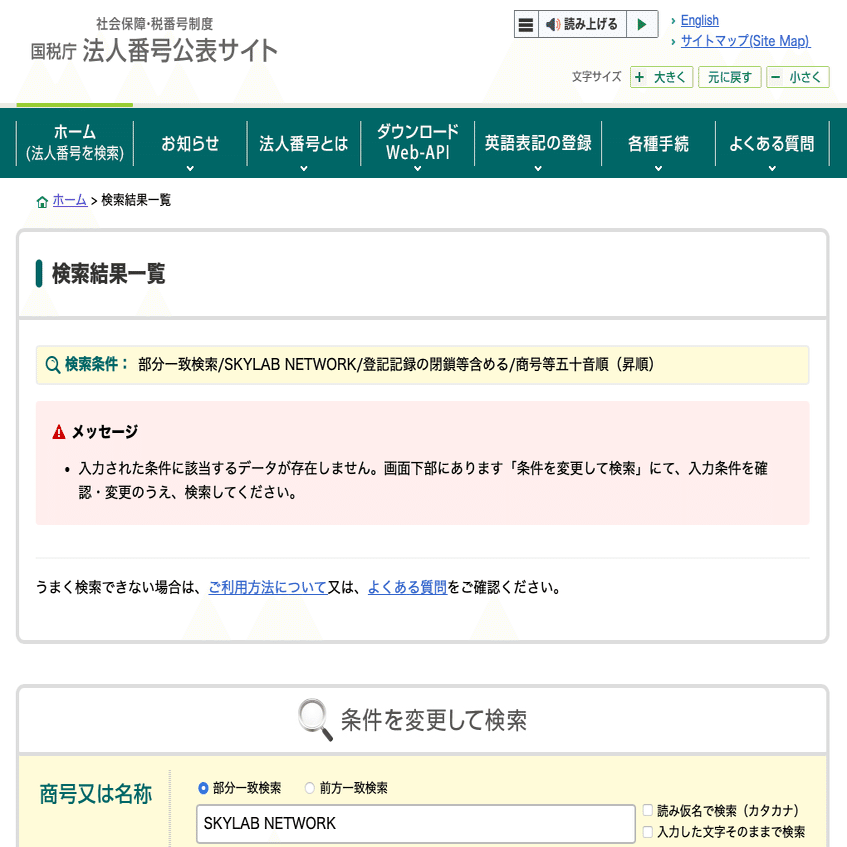Expand chevron under 英語表記の登録
Screen dimensions: 847x847
click(x=538, y=169)
